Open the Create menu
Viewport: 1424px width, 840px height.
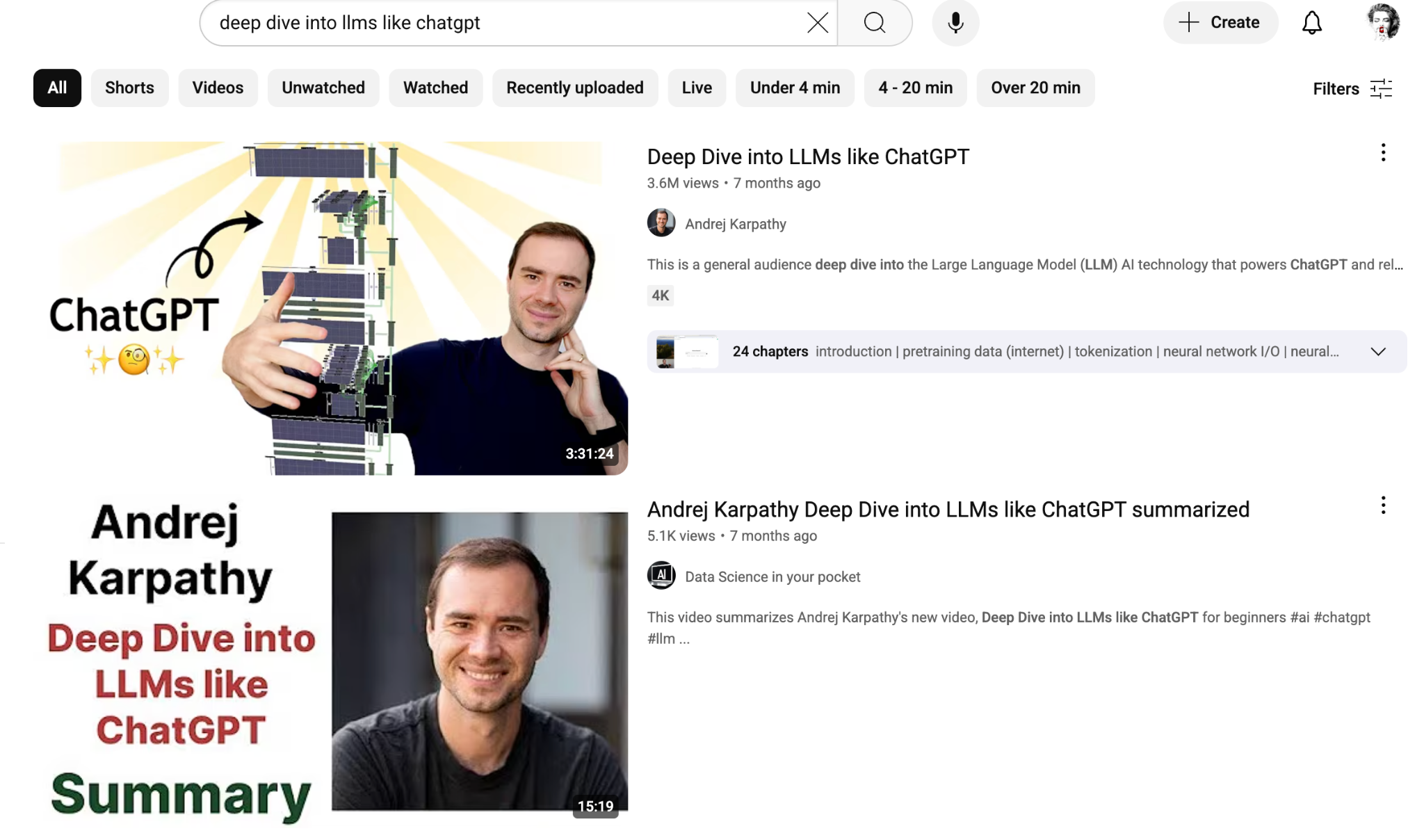pyautogui.click(x=1220, y=23)
